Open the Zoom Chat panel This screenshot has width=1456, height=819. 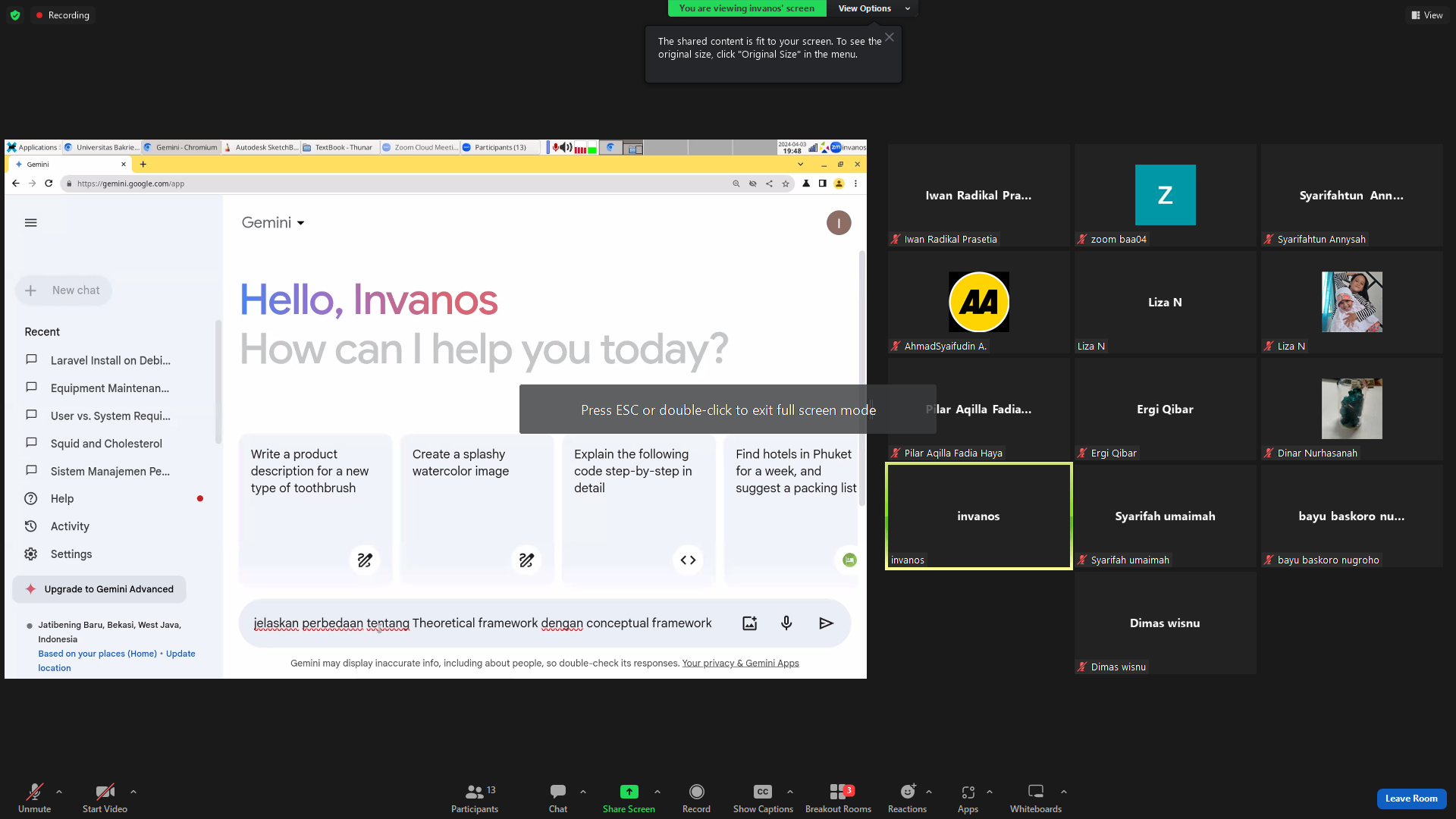[x=558, y=798]
